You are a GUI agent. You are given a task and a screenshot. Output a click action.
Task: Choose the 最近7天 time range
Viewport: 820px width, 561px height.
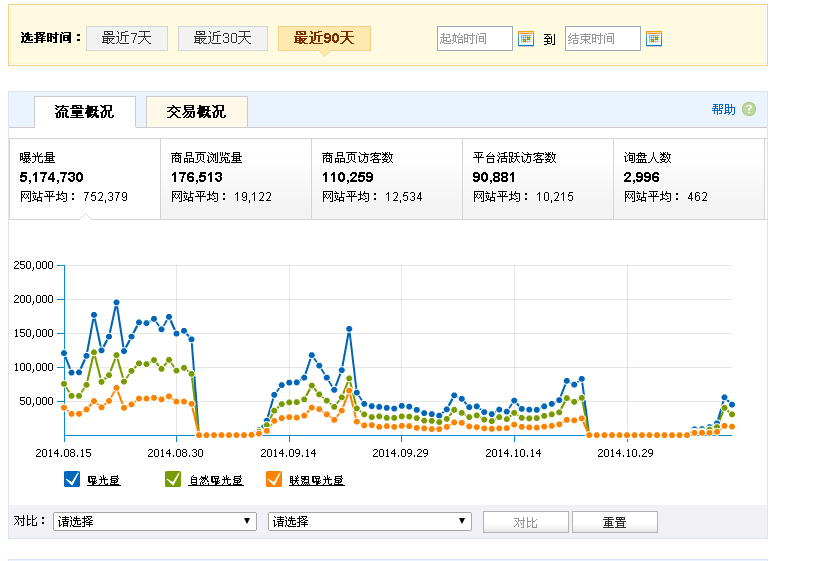(127, 38)
